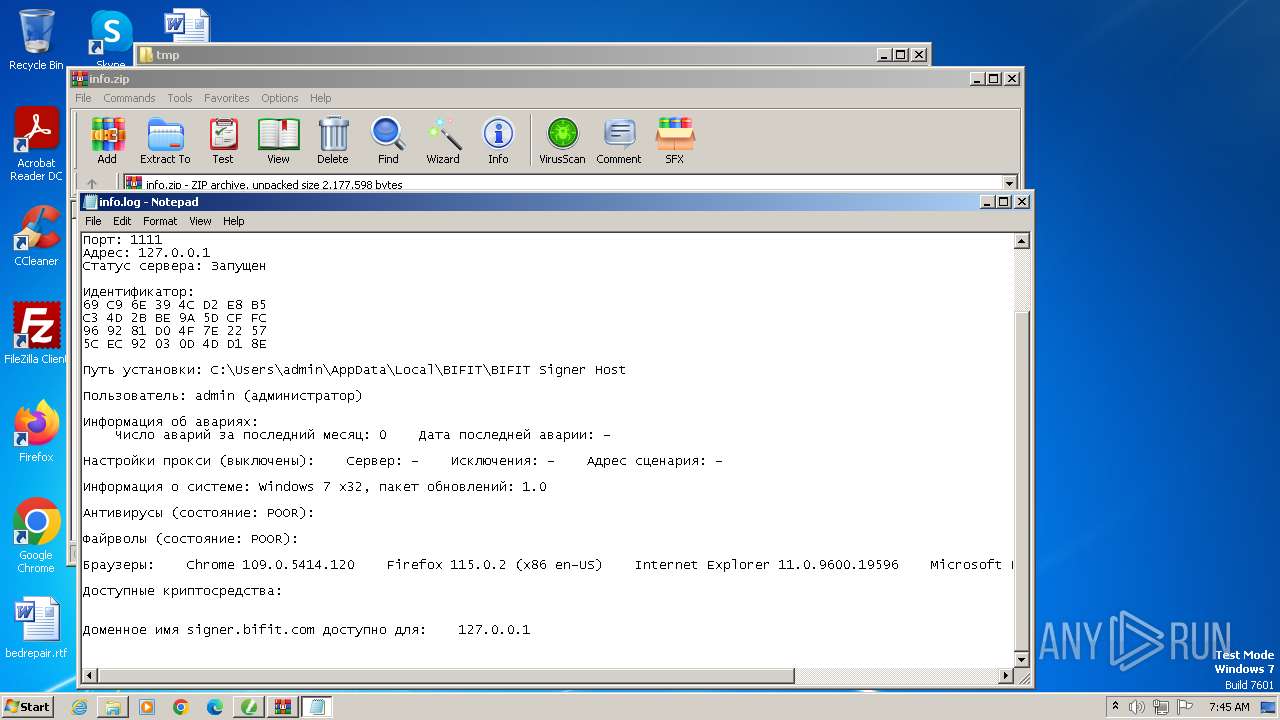Show hidden system tray icons
This screenshot has height=720, width=1280.
[1115, 707]
